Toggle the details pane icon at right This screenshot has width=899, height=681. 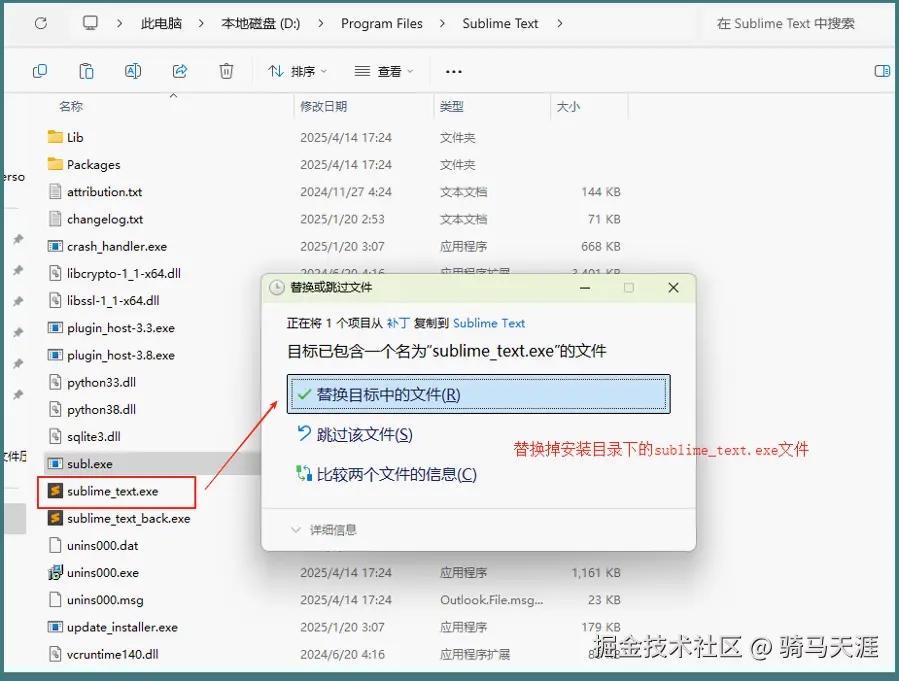(x=882, y=71)
